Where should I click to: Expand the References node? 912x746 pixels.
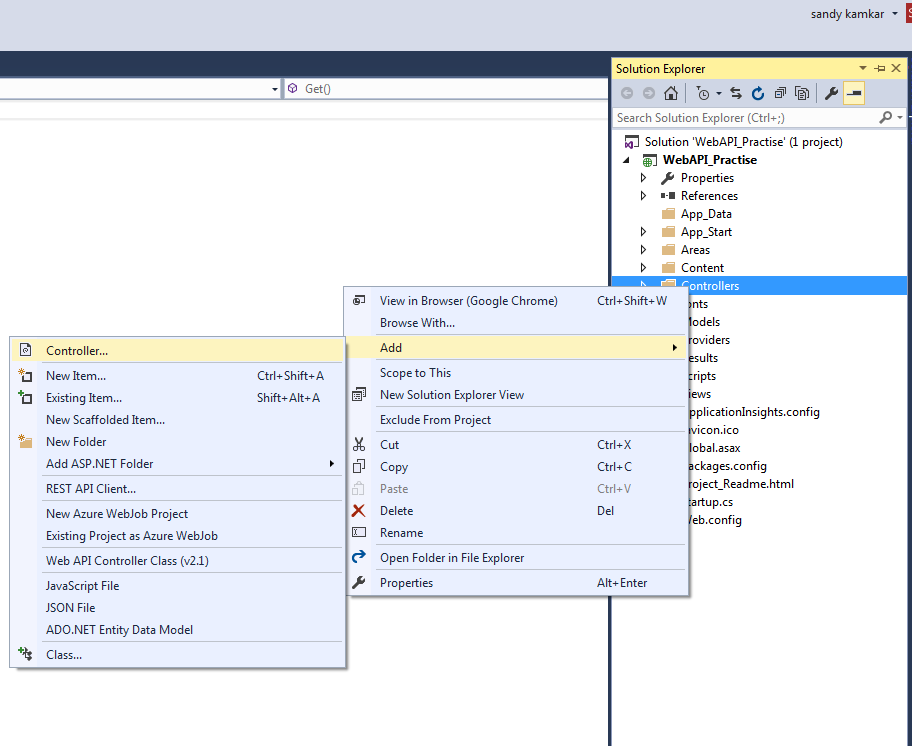643,195
